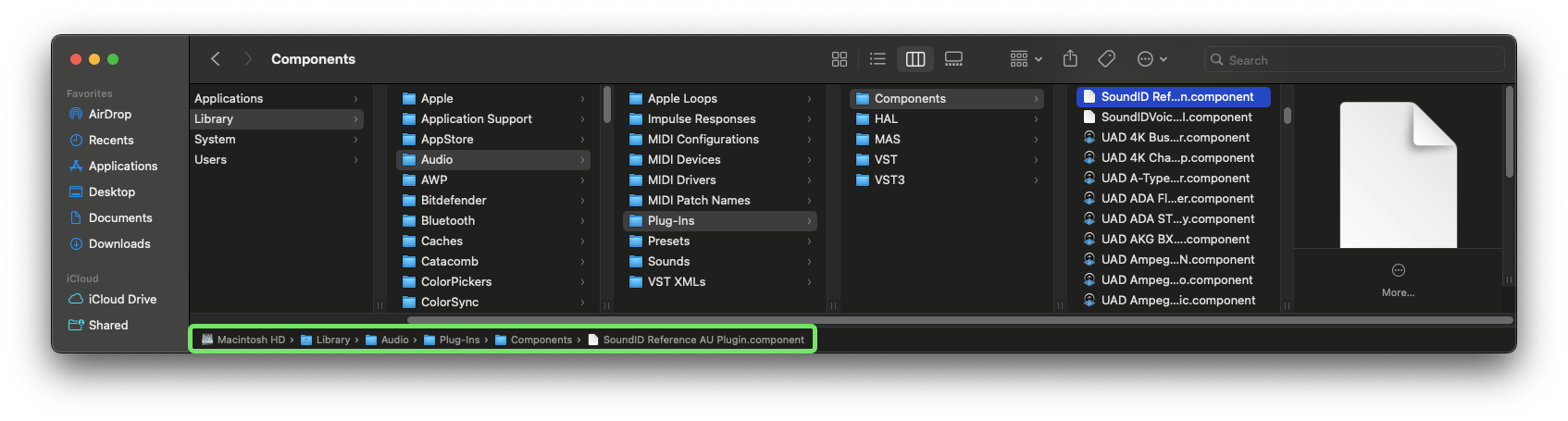Image resolution: width=1568 pixels, height=421 pixels.
Task: Open the MIDI Patch Names folder
Action: 720,200
